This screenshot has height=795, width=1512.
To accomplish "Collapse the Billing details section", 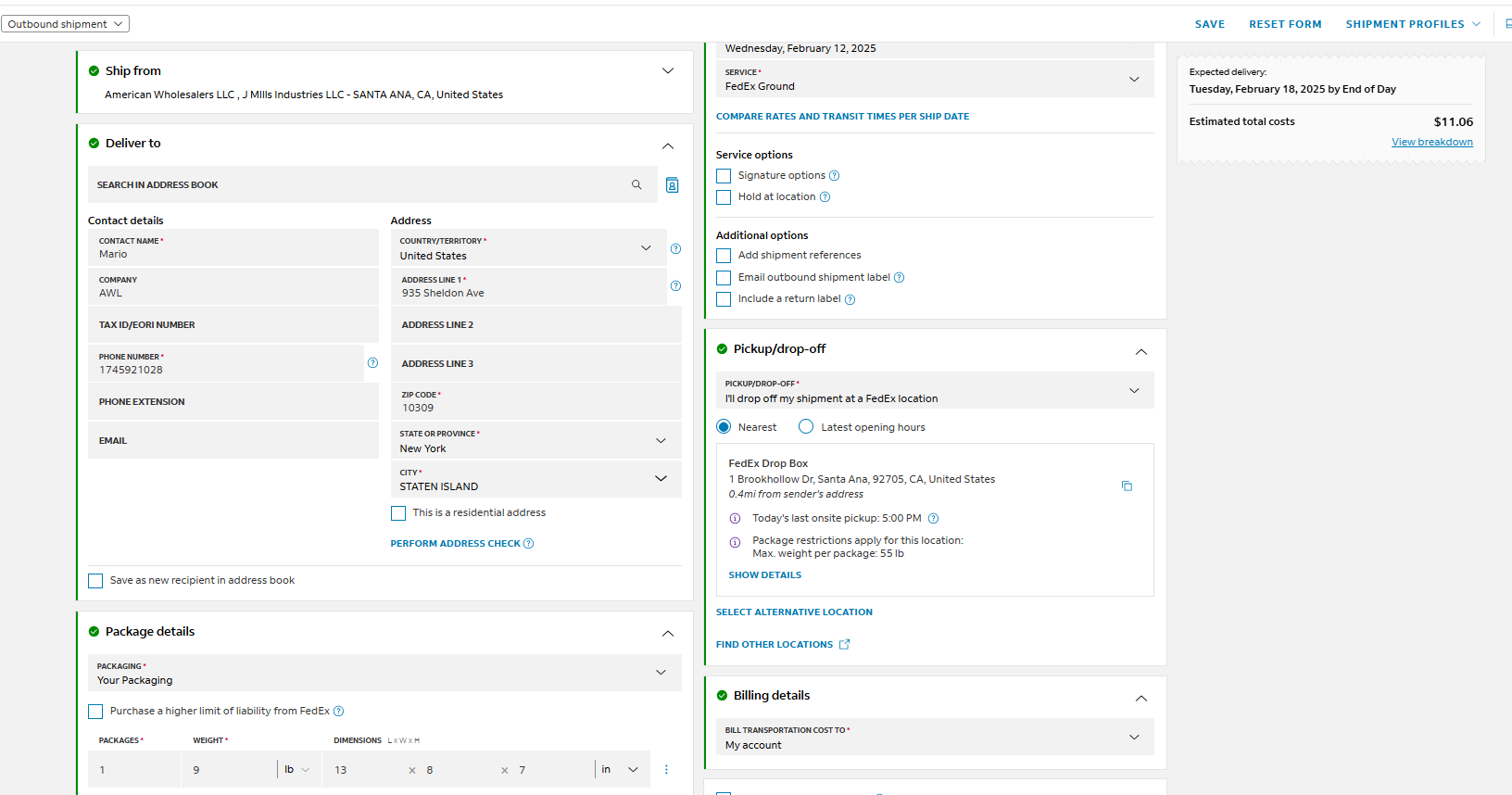I will coord(1141,699).
